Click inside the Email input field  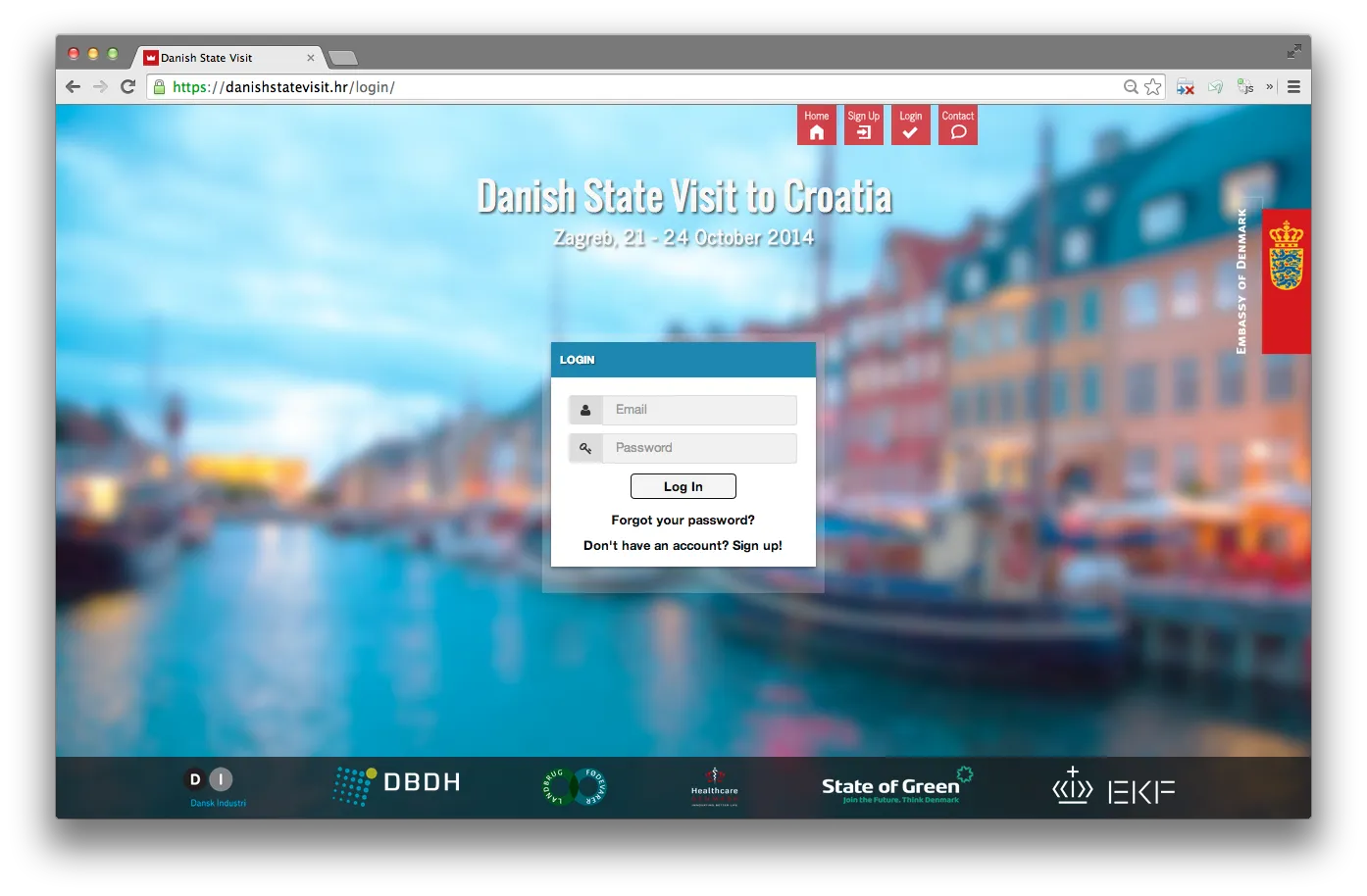tap(700, 409)
